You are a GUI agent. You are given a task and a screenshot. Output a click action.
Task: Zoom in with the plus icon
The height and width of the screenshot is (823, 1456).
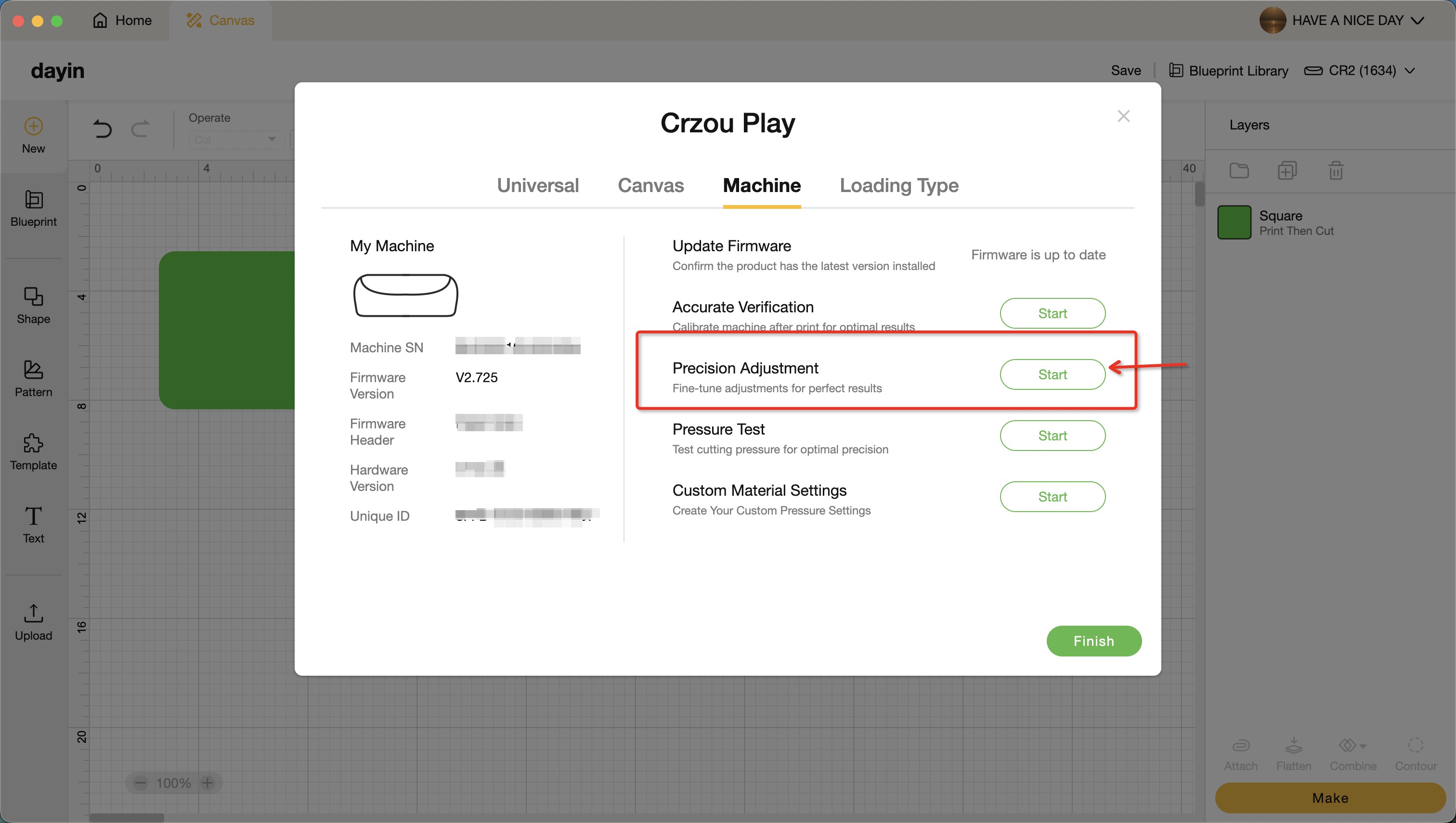tap(208, 783)
